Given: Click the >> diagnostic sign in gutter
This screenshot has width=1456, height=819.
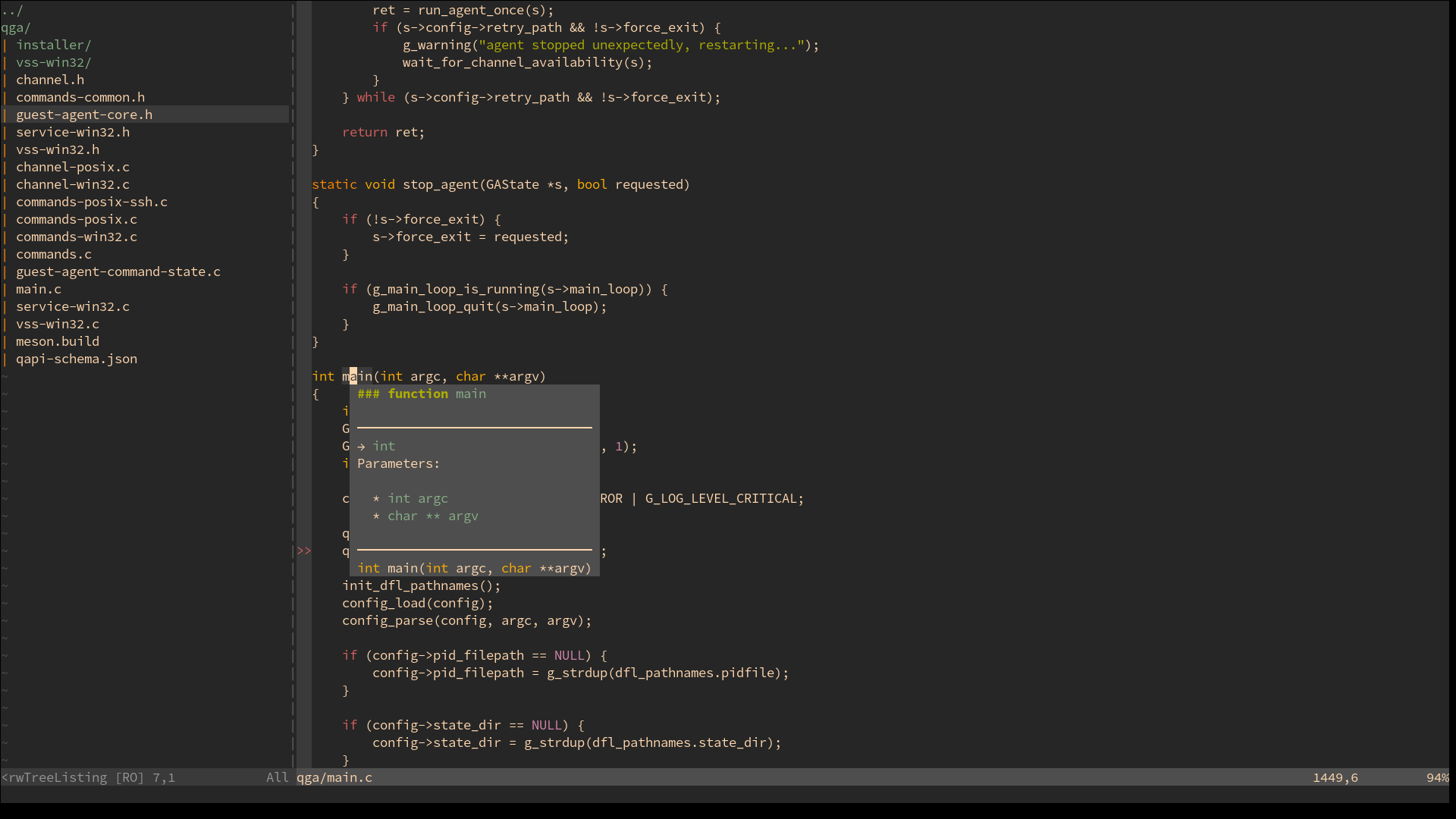Looking at the screenshot, I should point(304,551).
